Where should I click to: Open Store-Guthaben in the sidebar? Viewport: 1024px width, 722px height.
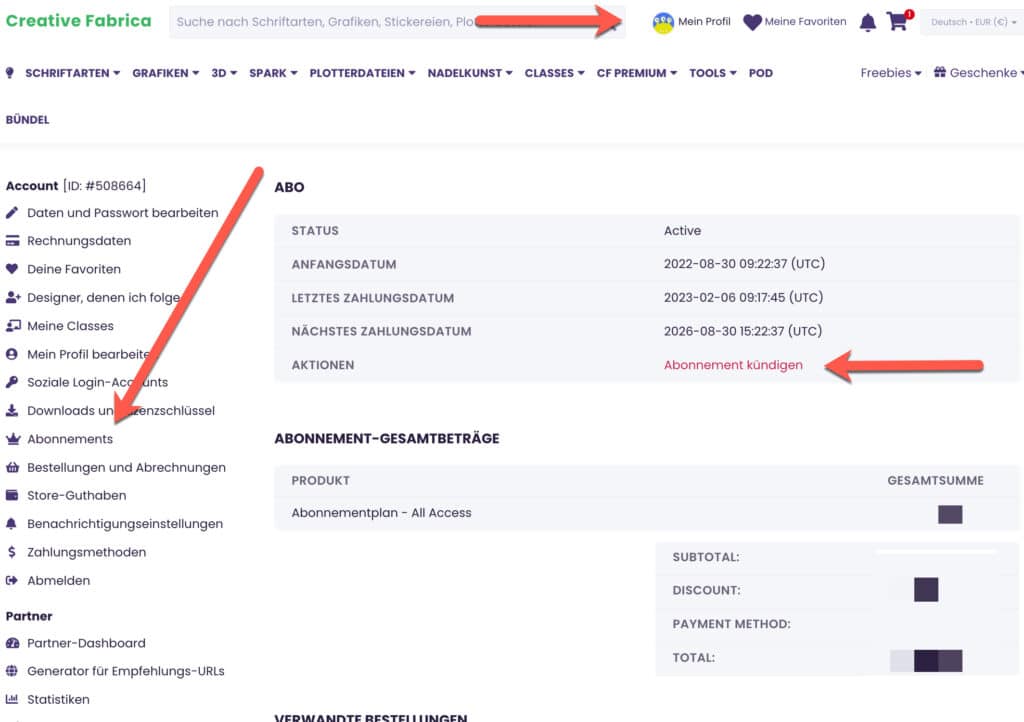coord(77,495)
